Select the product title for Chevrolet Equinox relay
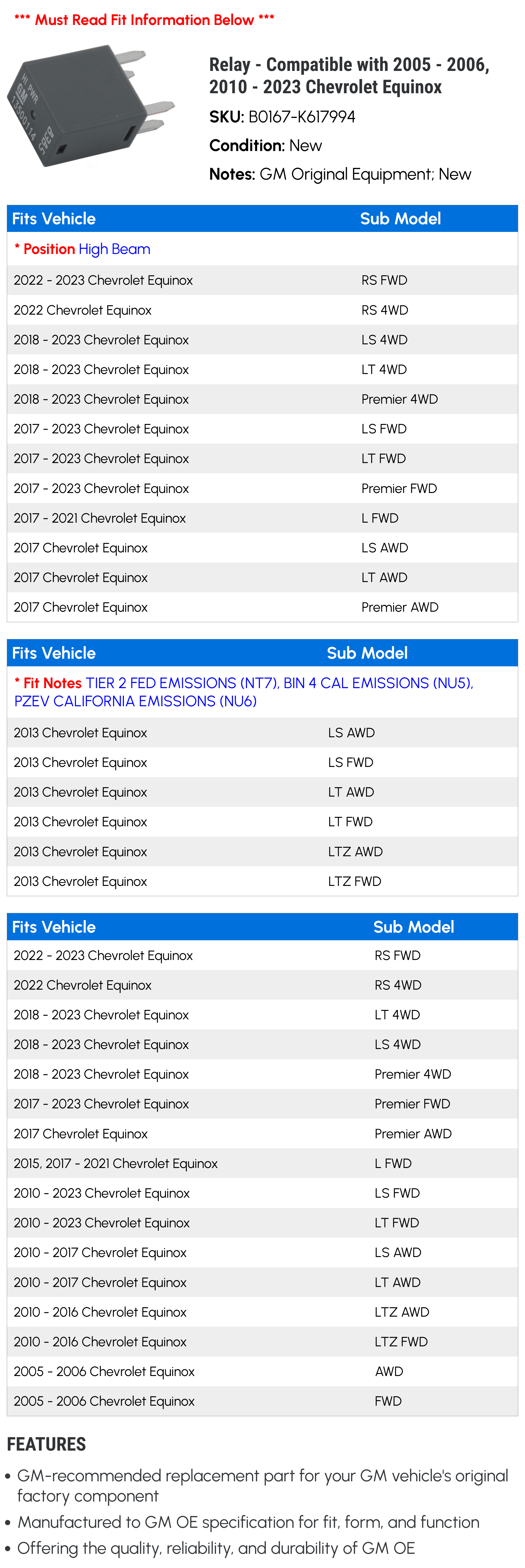 (x=349, y=75)
